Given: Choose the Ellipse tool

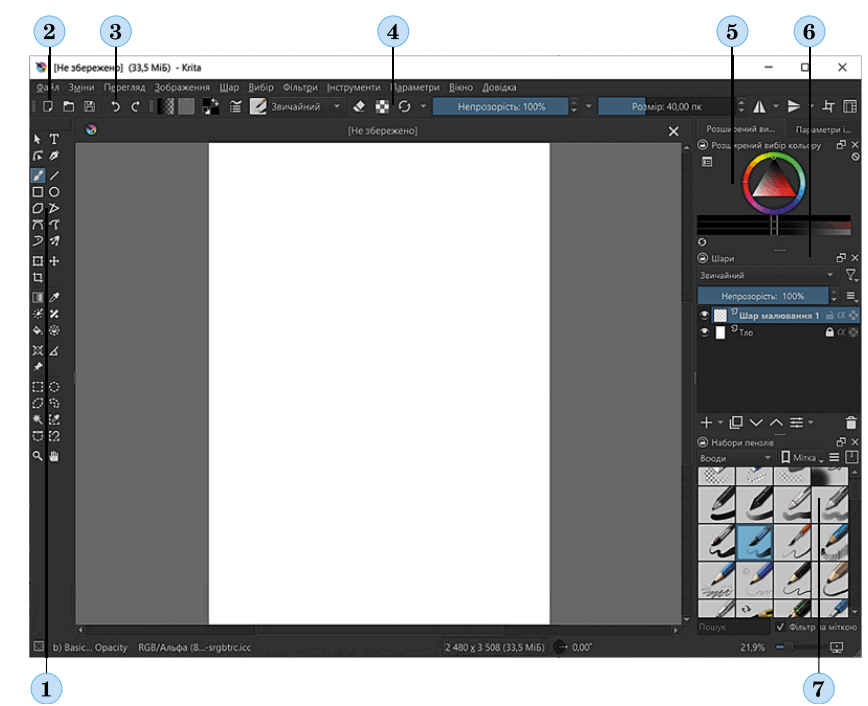Looking at the screenshot, I should (x=54, y=192).
